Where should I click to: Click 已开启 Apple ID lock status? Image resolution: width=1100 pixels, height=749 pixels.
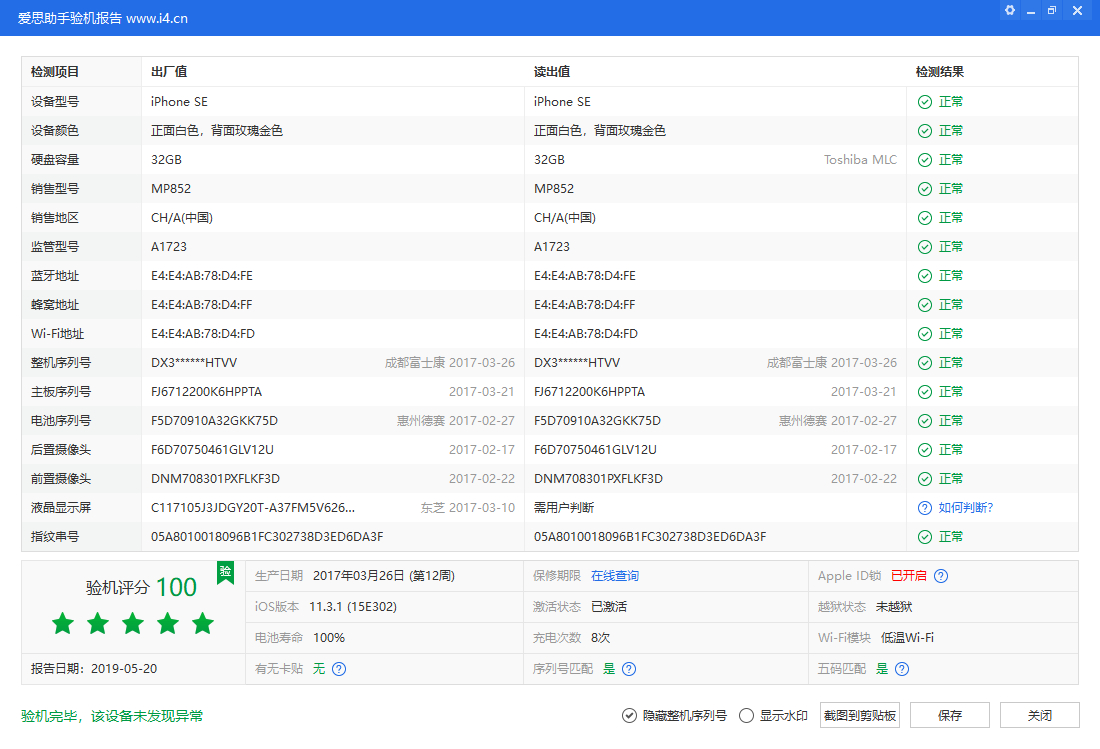click(908, 576)
